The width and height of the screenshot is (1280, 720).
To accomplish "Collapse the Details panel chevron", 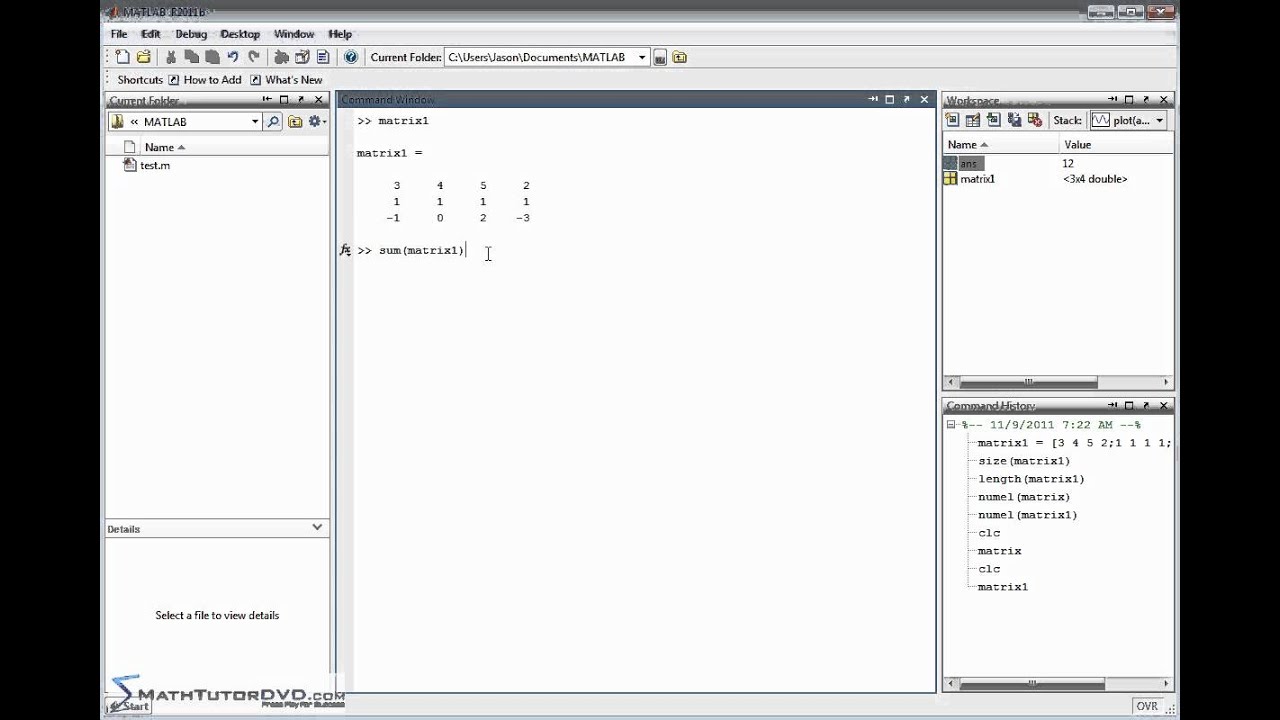I will coord(317,527).
